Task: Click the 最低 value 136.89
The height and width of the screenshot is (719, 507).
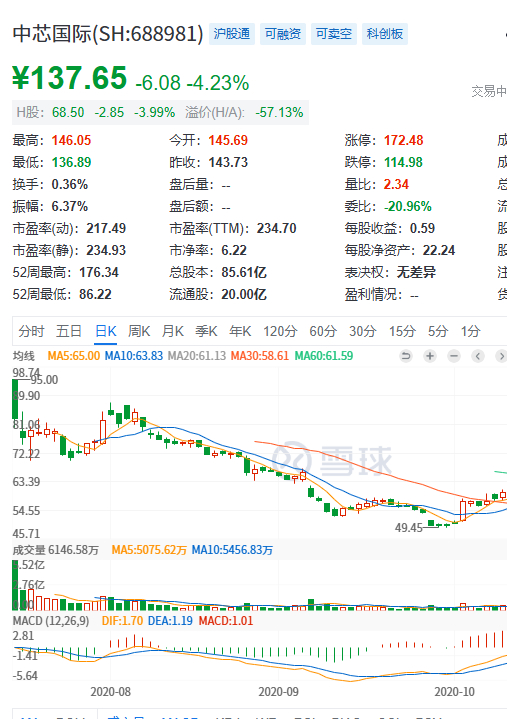Action: click(x=72, y=162)
